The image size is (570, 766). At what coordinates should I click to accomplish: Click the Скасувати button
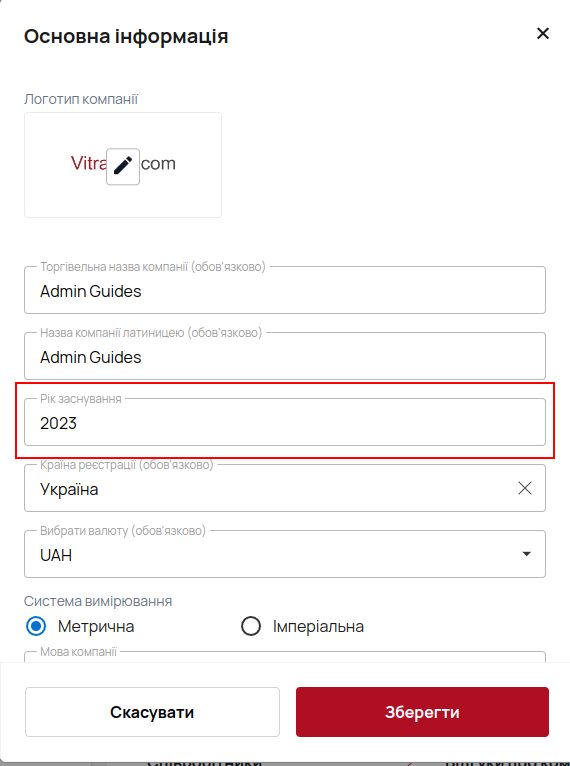[152, 712]
